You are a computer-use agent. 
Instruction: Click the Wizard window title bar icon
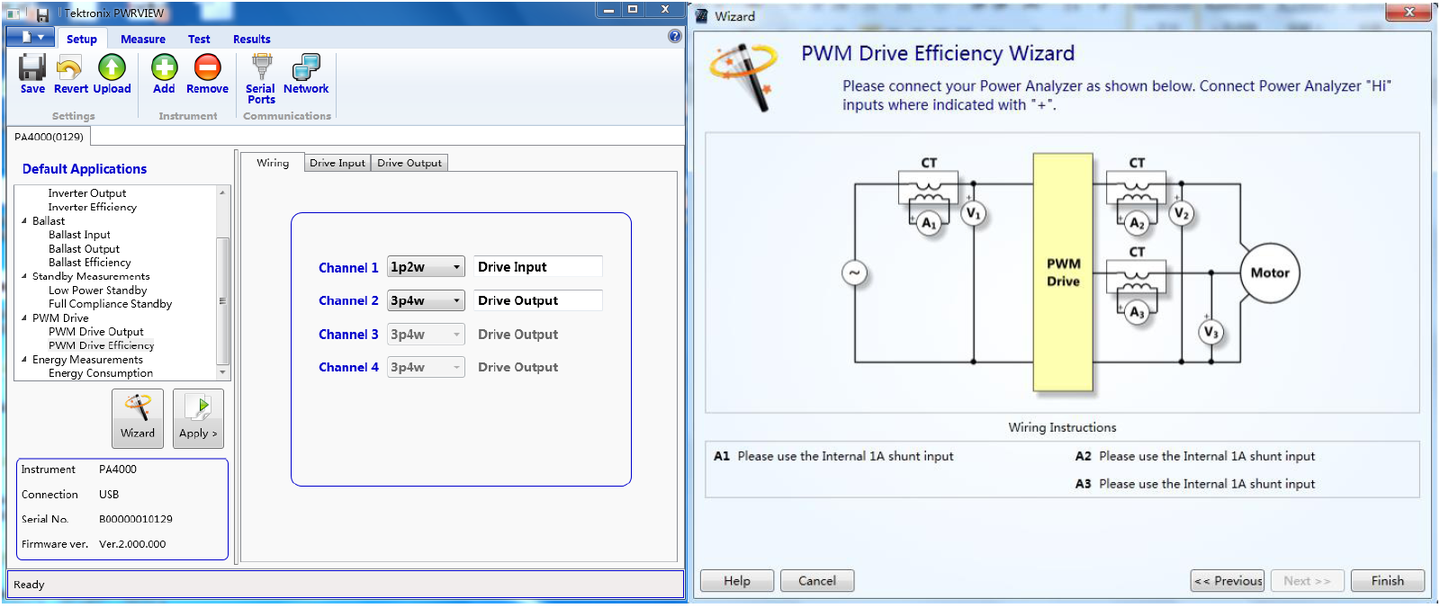point(702,16)
